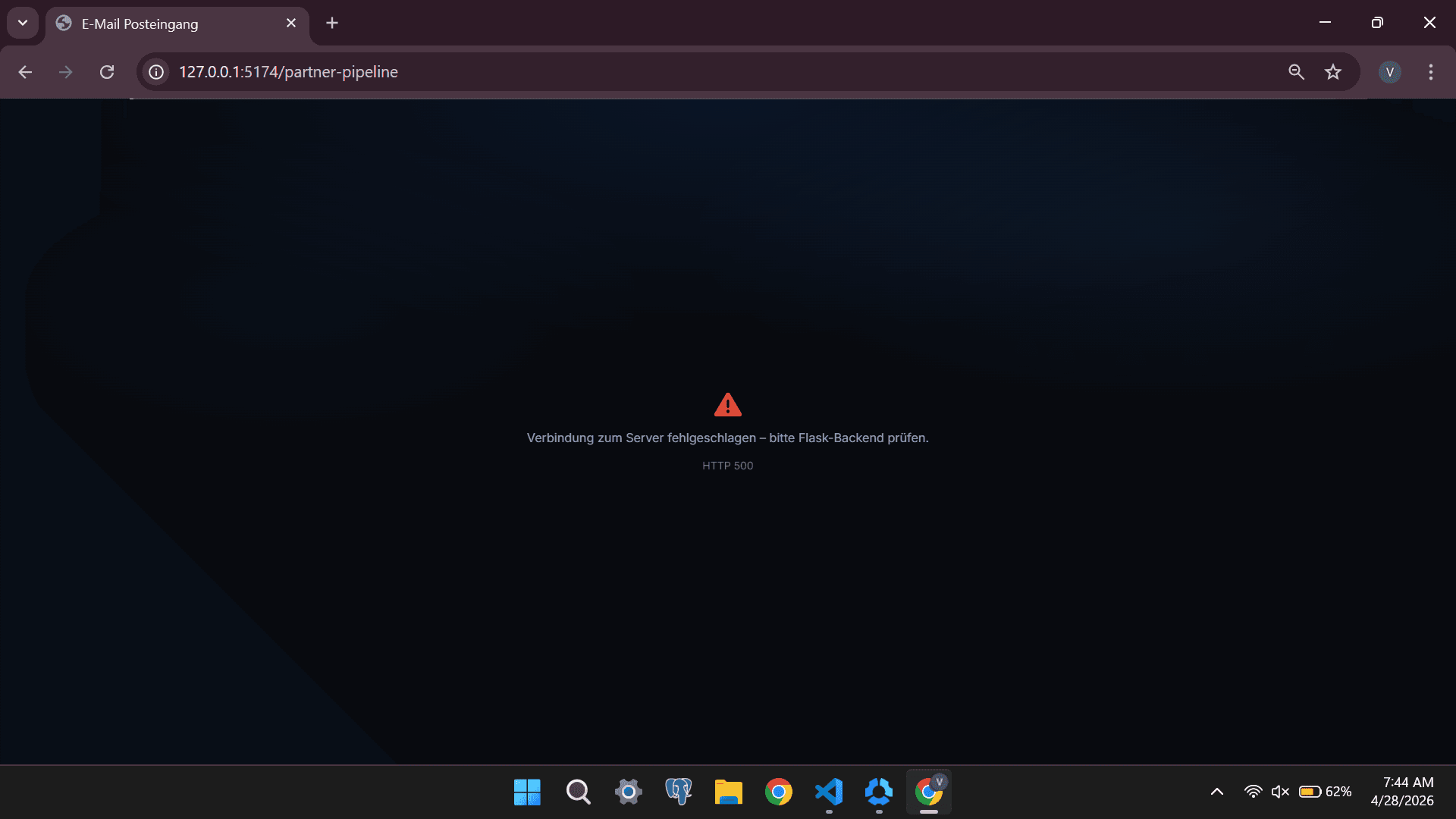Unmute the muted volume icon in tray
1456x819 pixels.
pyautogui.click(x=1280, y=792)
